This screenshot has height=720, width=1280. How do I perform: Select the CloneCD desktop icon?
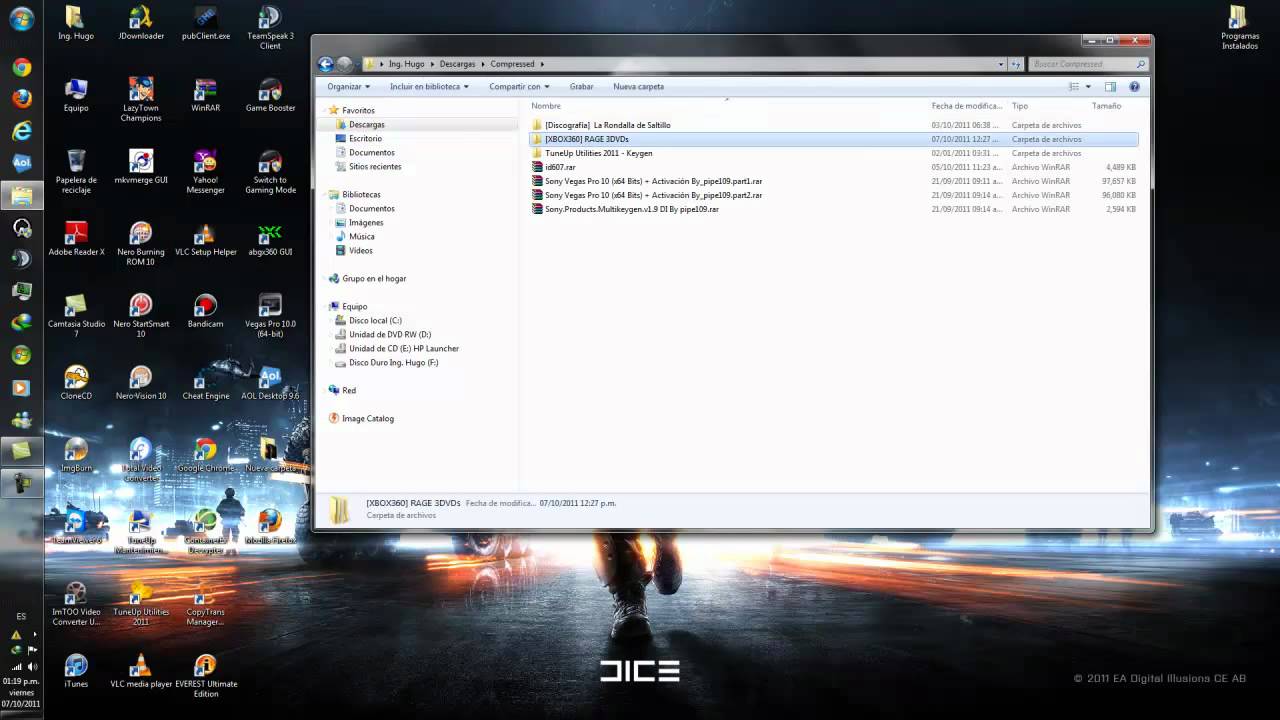(x=76, y=382)
